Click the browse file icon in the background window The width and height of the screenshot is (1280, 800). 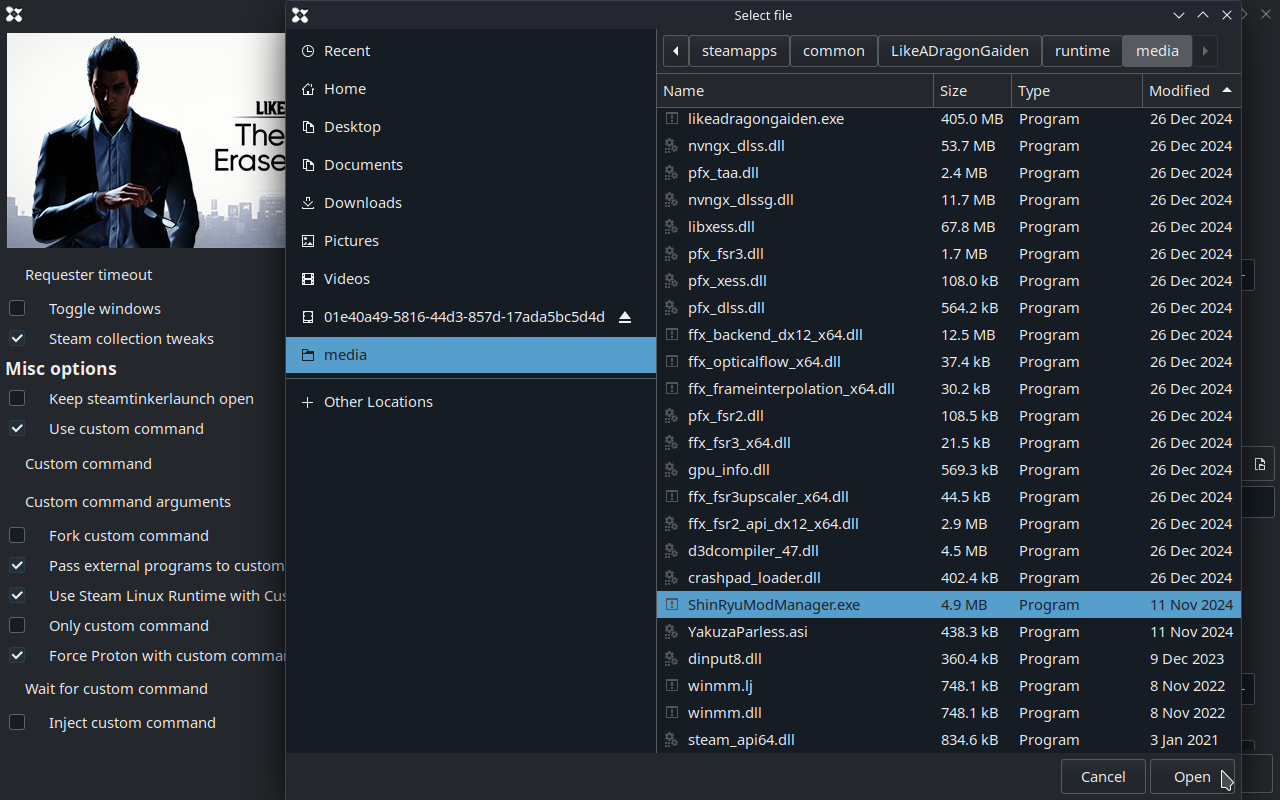[x=1260, y=464]
